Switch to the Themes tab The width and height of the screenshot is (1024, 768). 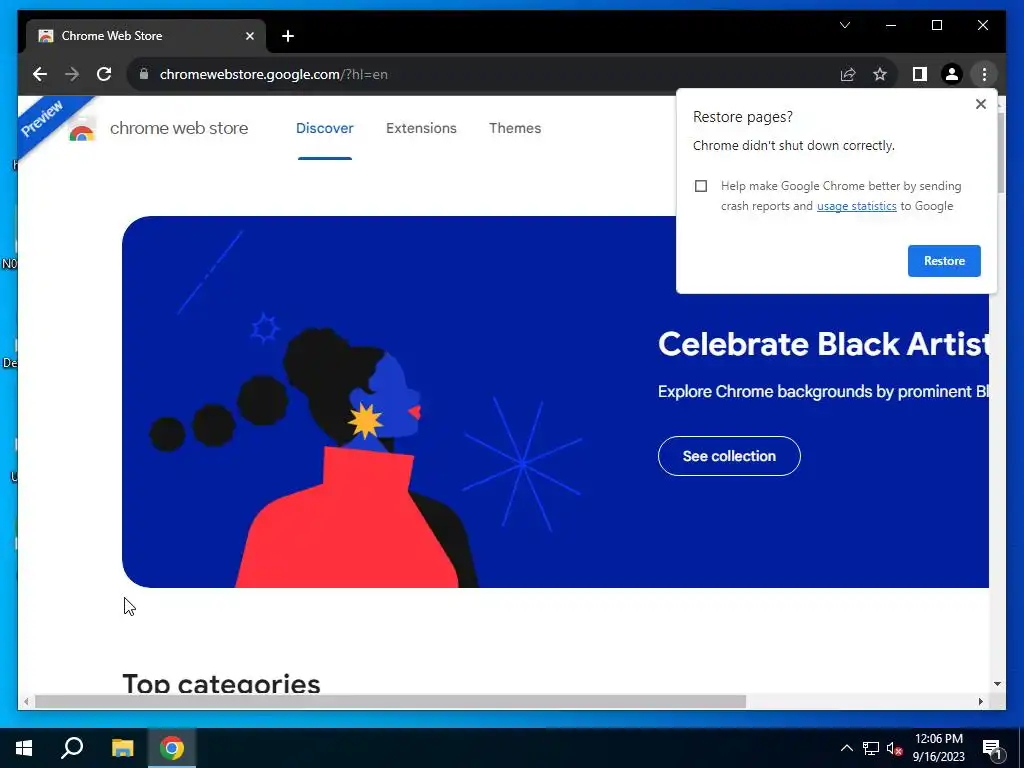(515, 128)
